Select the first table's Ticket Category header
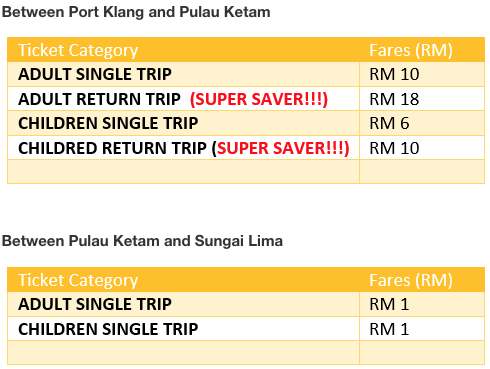This screenshot has height=369, width=490. tap(78, 50)
